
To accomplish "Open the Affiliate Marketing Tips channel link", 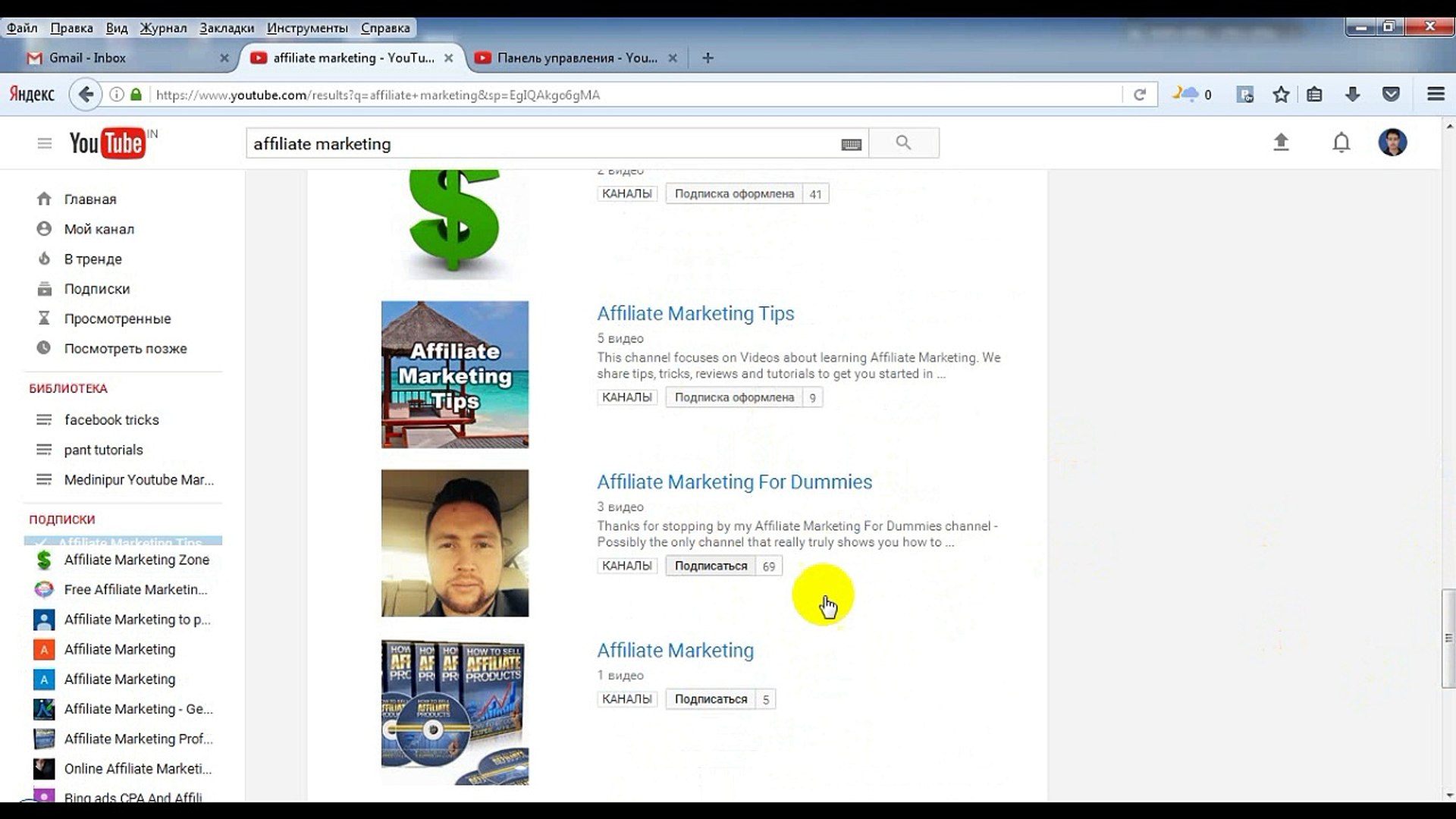I will 695,313.
